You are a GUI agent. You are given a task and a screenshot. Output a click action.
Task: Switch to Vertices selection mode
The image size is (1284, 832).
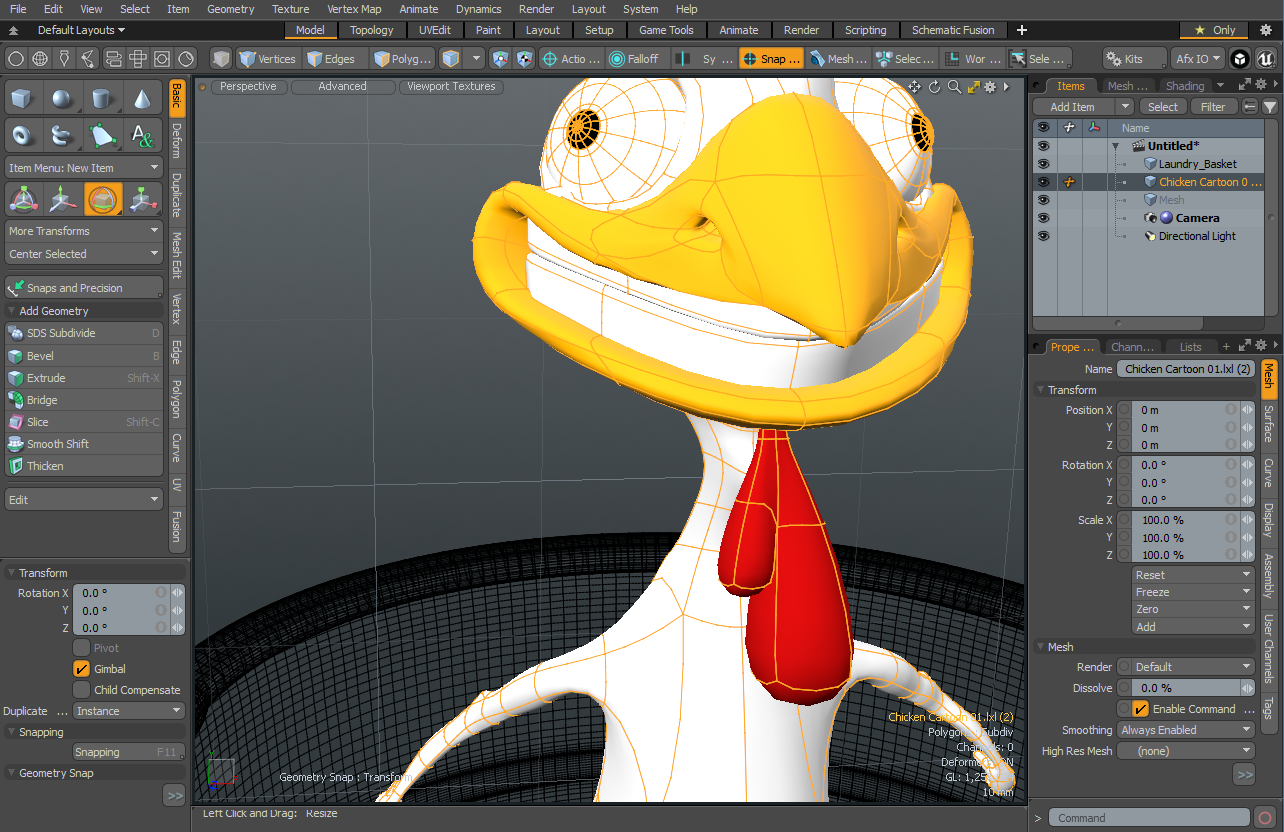(x=267, y=59)
